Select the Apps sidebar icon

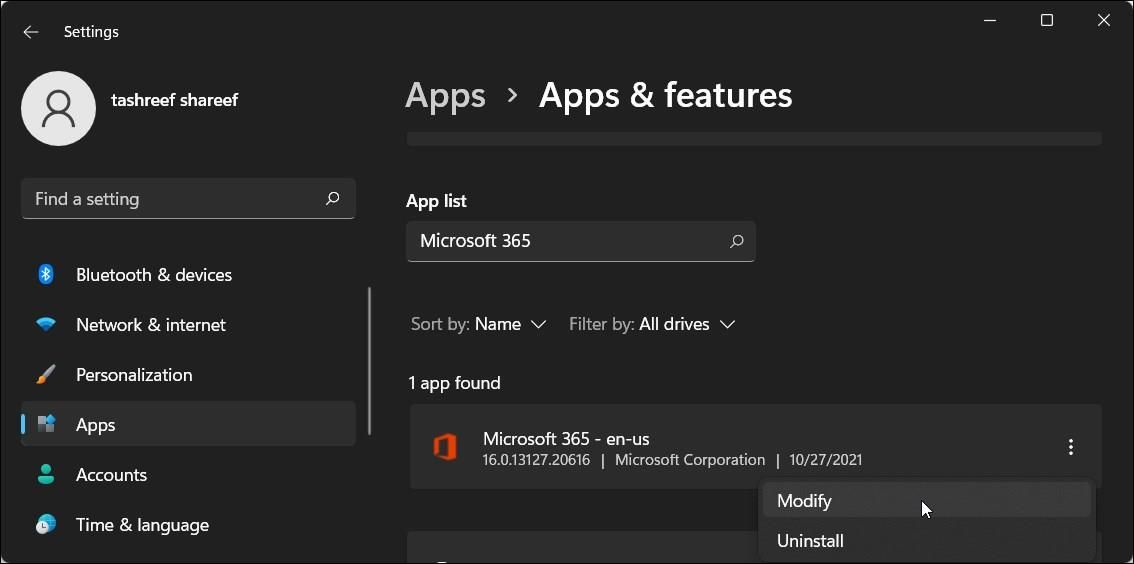46,424
